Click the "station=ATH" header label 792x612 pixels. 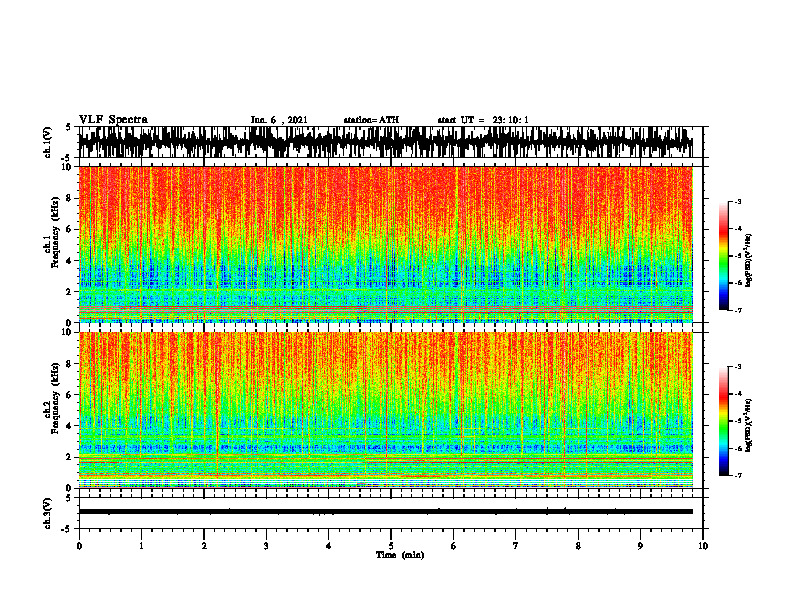(371, 120)
